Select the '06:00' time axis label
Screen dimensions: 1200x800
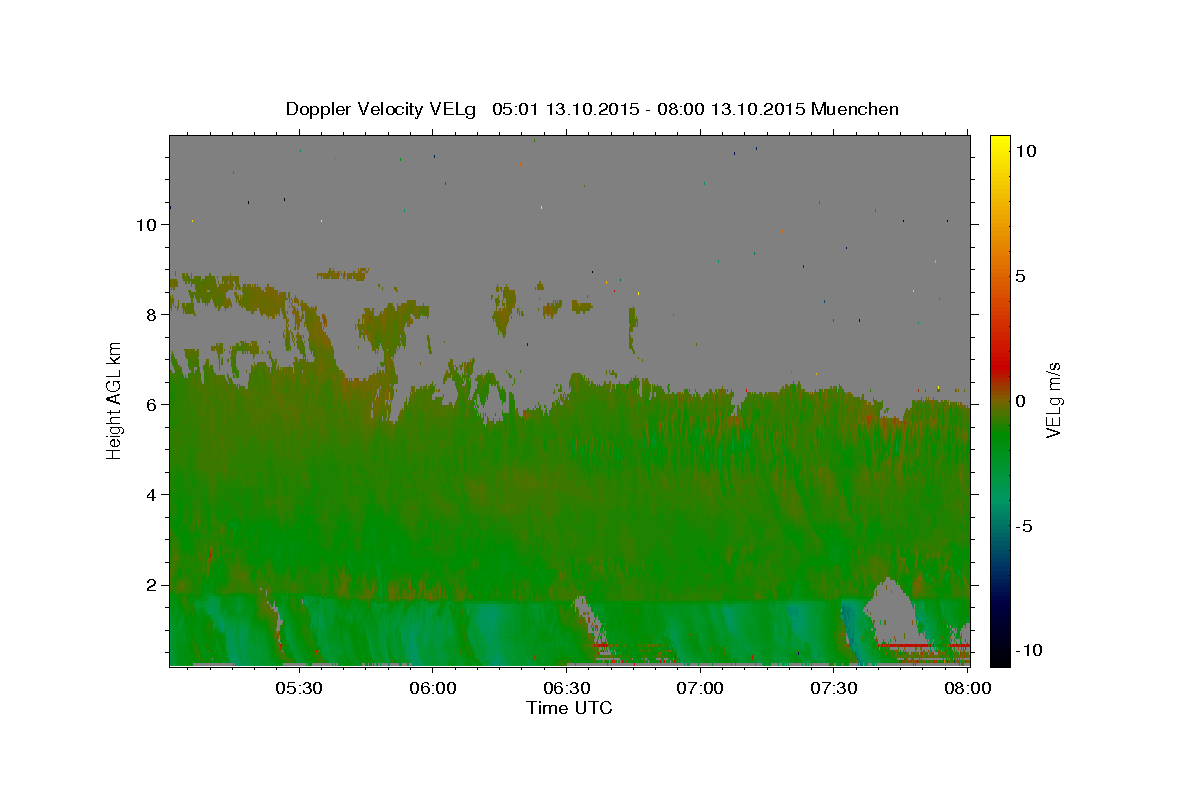[x=432, y=689]
